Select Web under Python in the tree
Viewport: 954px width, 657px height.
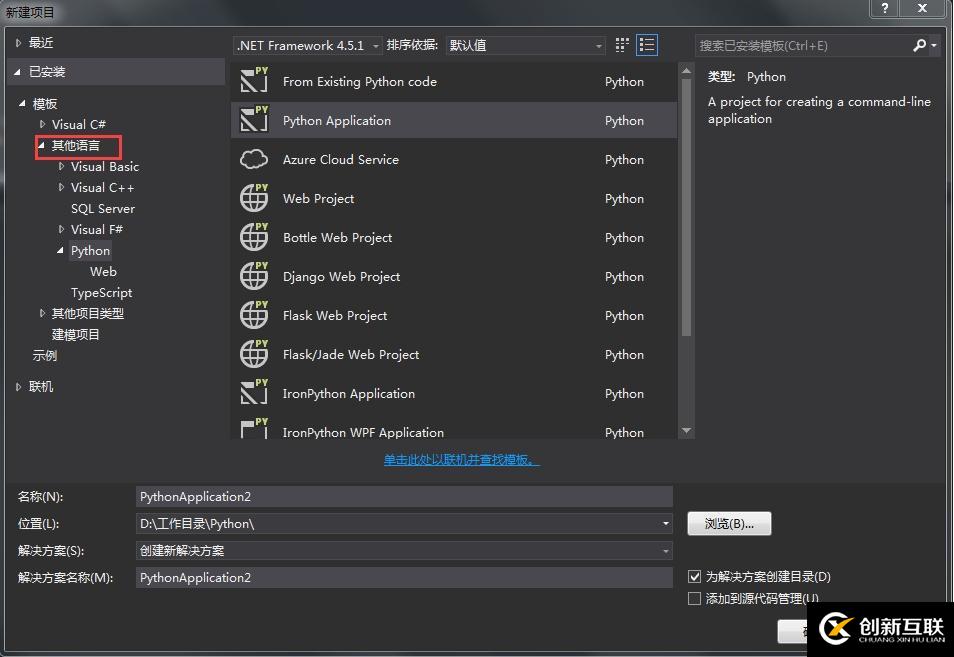[x=103, y=271]
